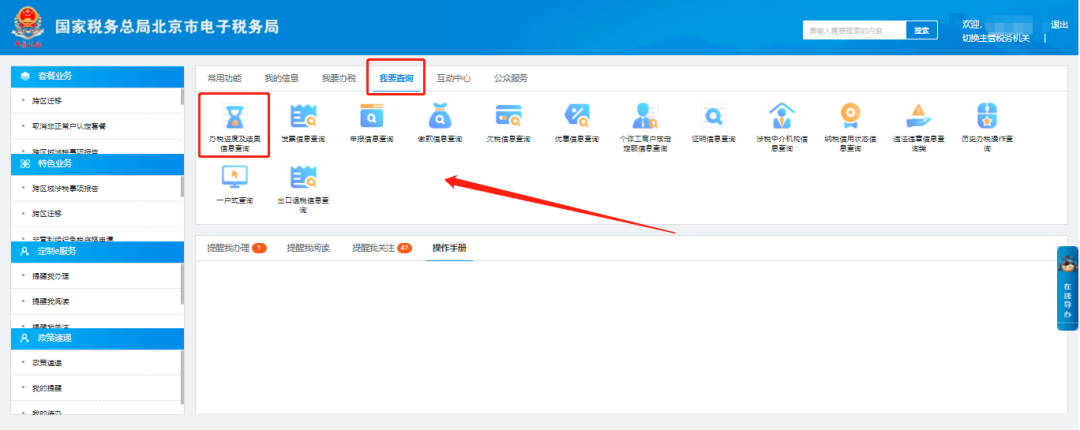Open 涉税中介机构信息查询 icon
Viewport: 1080px width, 430px height.
(x=782, y=116)
